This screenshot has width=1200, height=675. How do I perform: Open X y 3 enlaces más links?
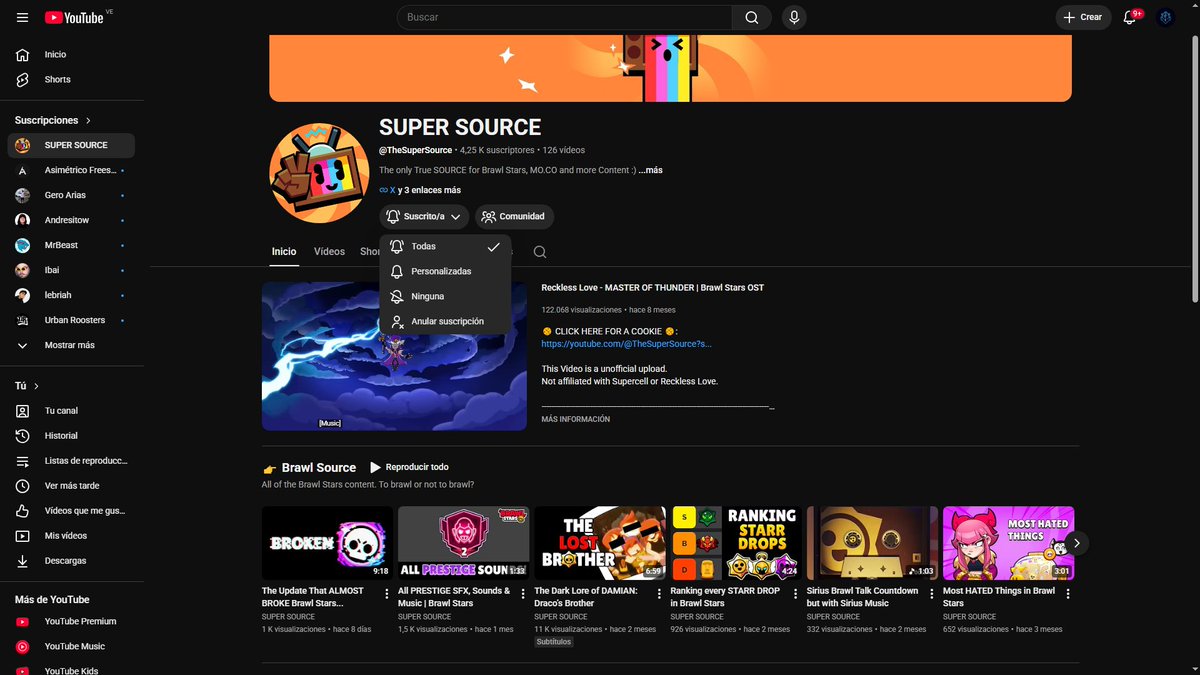[420, 190]
